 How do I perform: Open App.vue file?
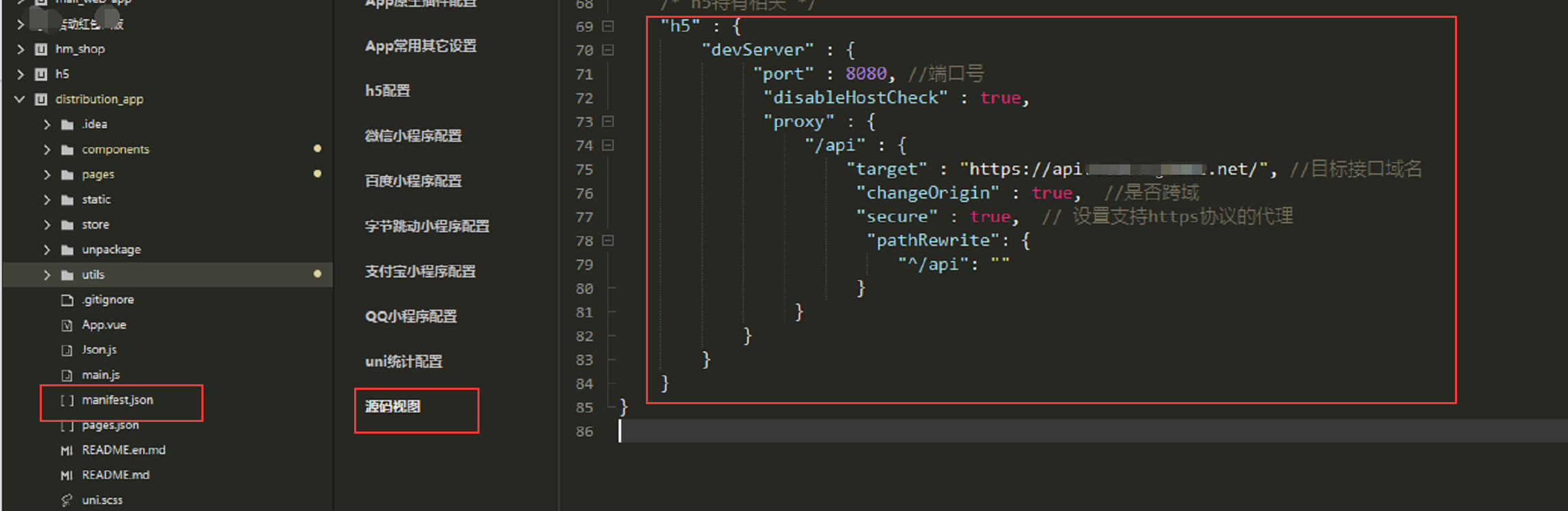(104, 325)
